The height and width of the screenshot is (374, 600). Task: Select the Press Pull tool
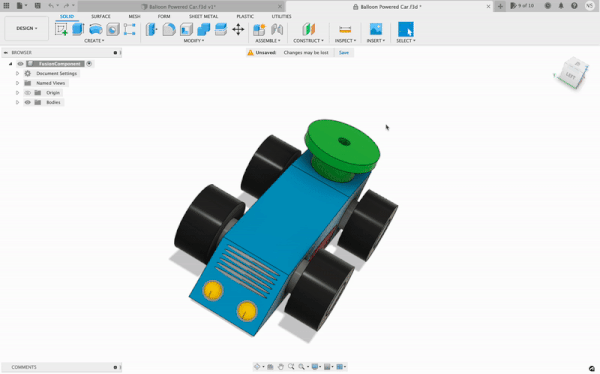point(152,29)
